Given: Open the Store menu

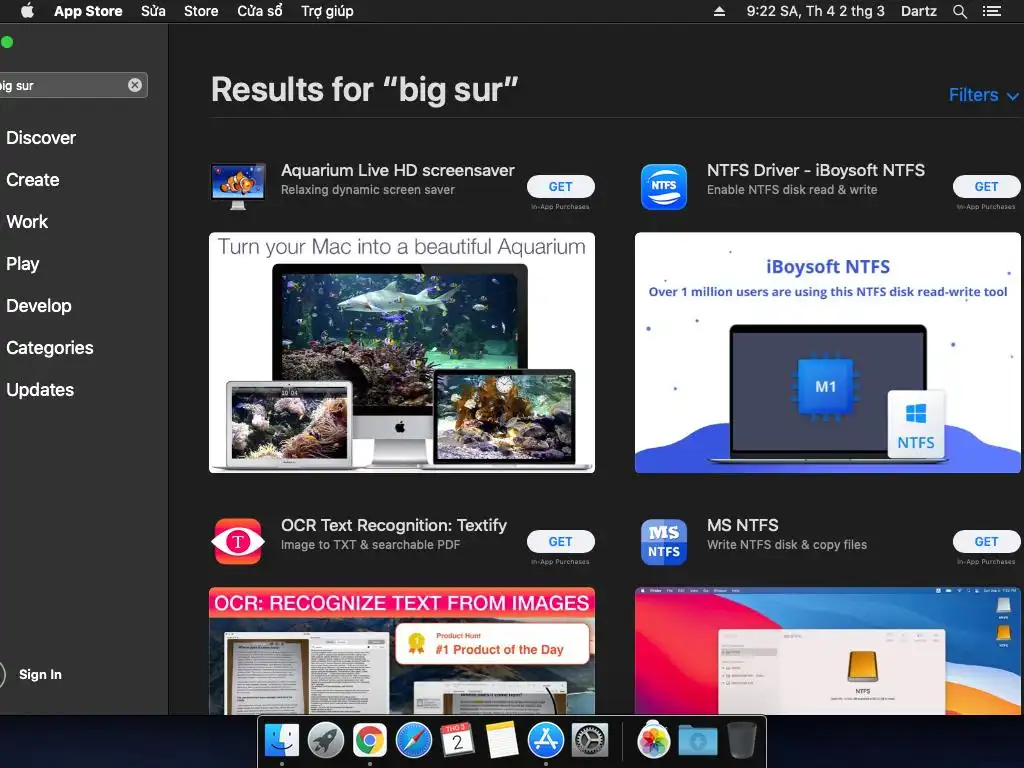Looking at the screenshot, I should 201,11.
